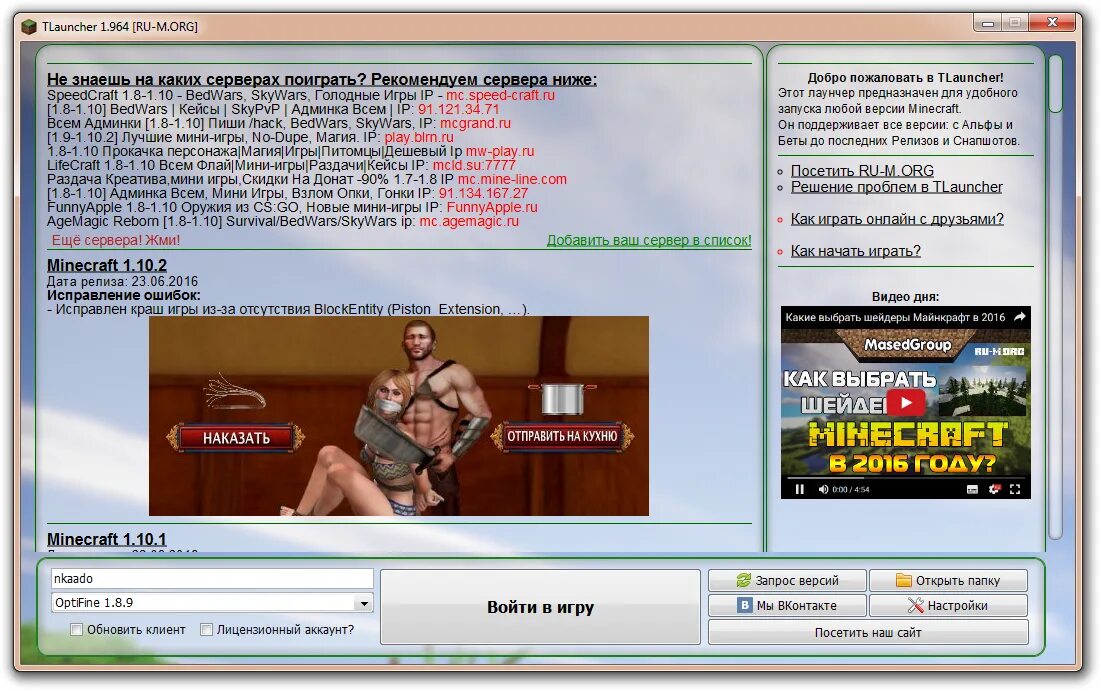Open Мы ВКонтакте button
Viewport: 1101px width, 691px height.
click(x=787, y=605)
